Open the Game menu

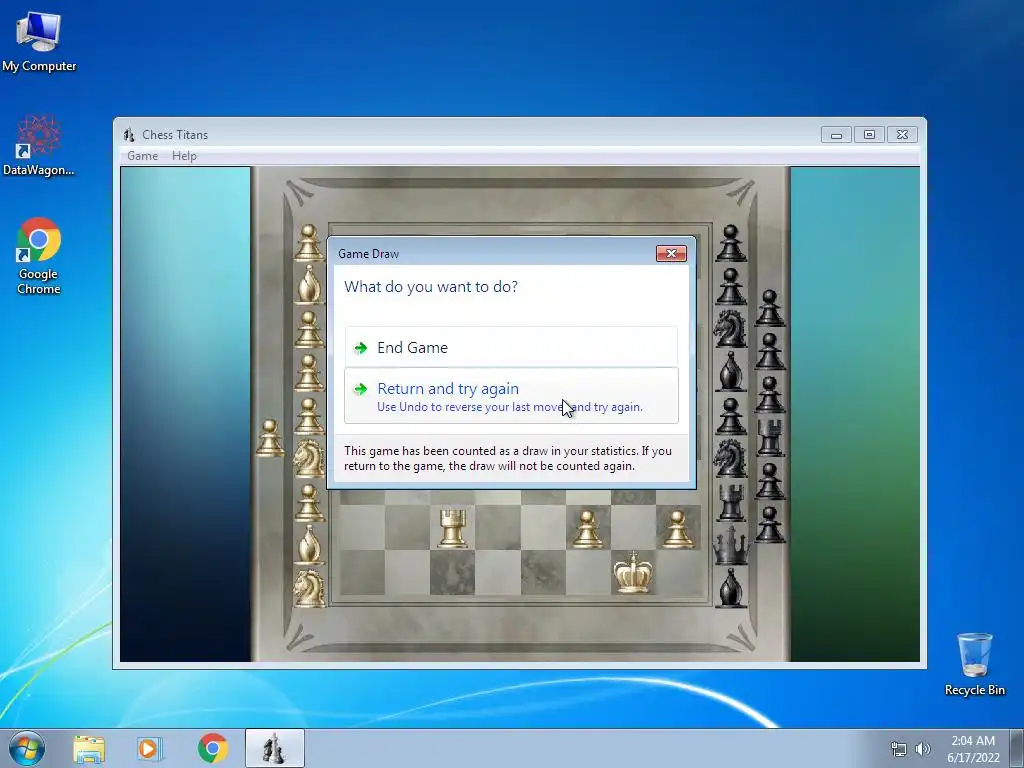tap(142, 156)
